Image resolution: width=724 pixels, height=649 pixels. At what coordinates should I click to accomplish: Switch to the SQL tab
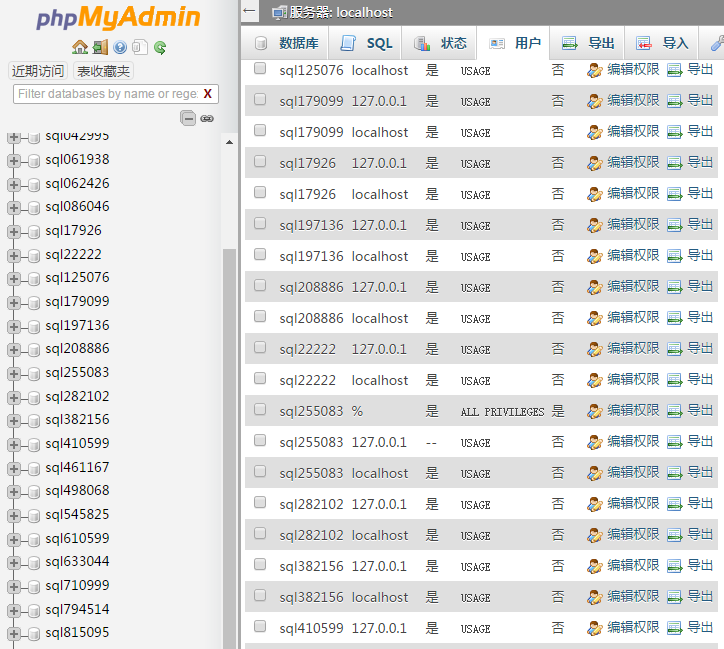365,43
